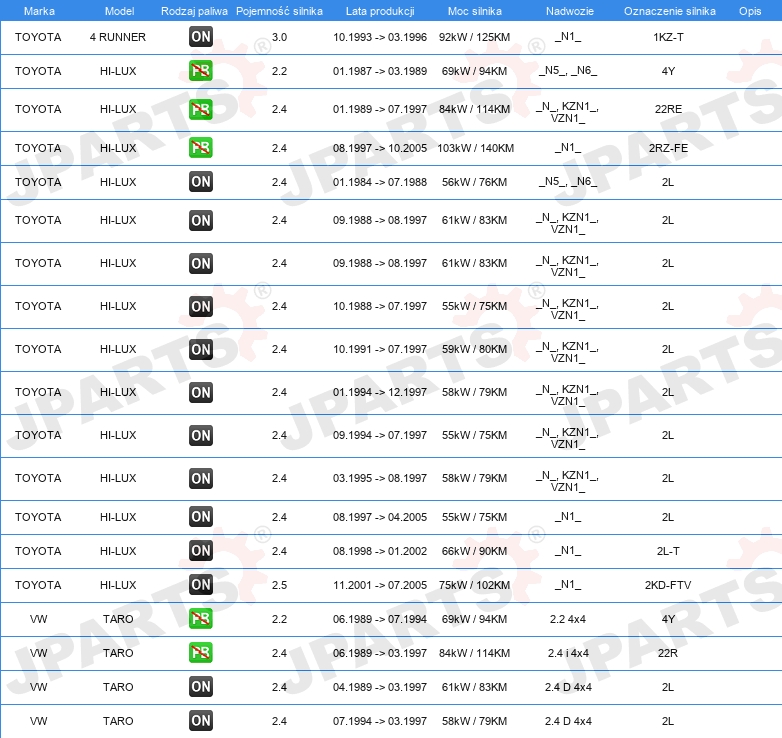Select engine code 2KD-FTV
782x738 pixels.
coord(668,585)
